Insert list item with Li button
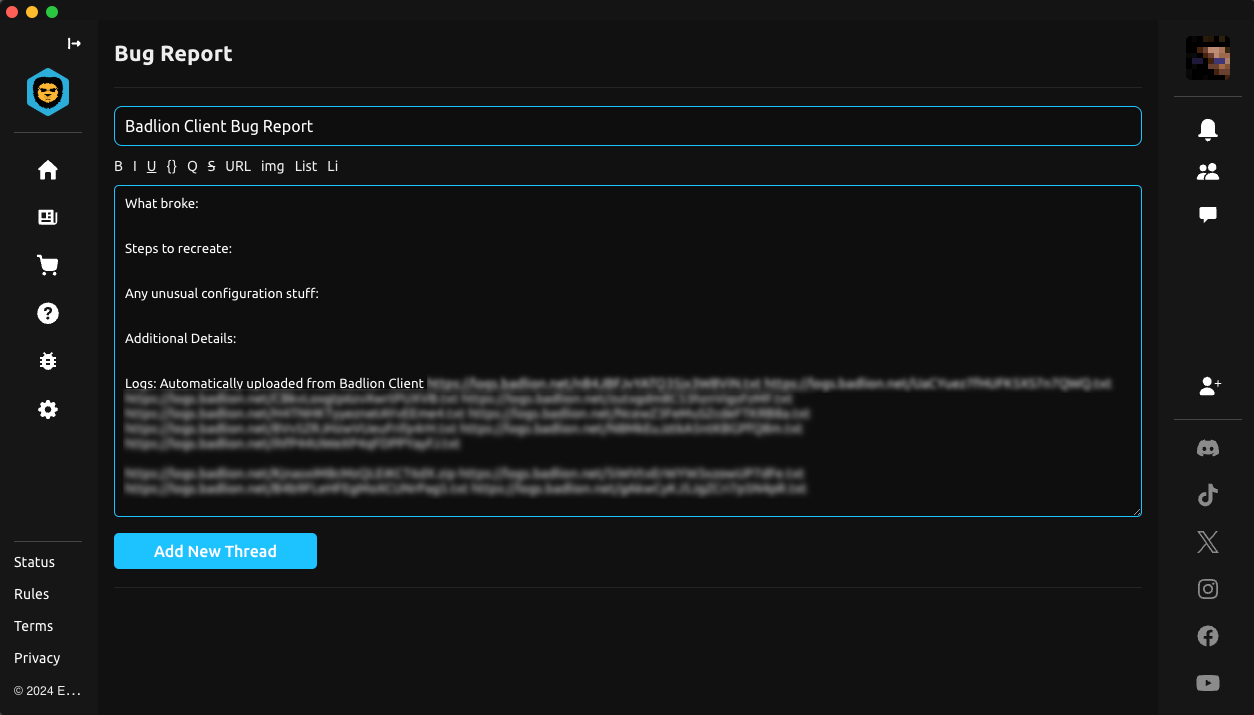Viewport: 1254px width, 715px height. [333, 166]
